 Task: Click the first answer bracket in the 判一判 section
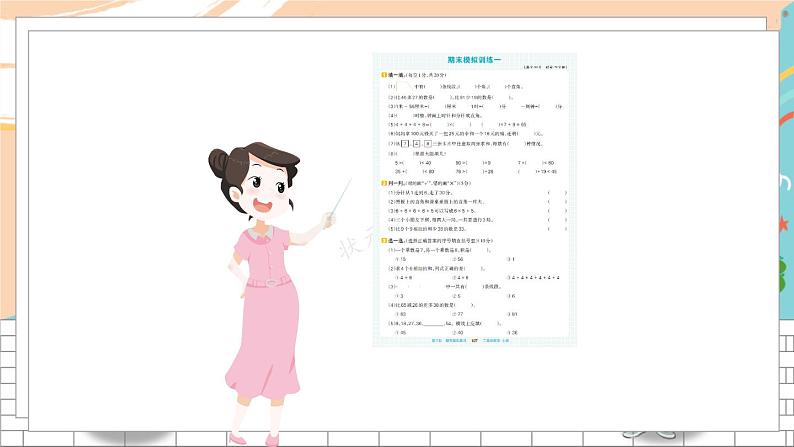pos(557,194)
